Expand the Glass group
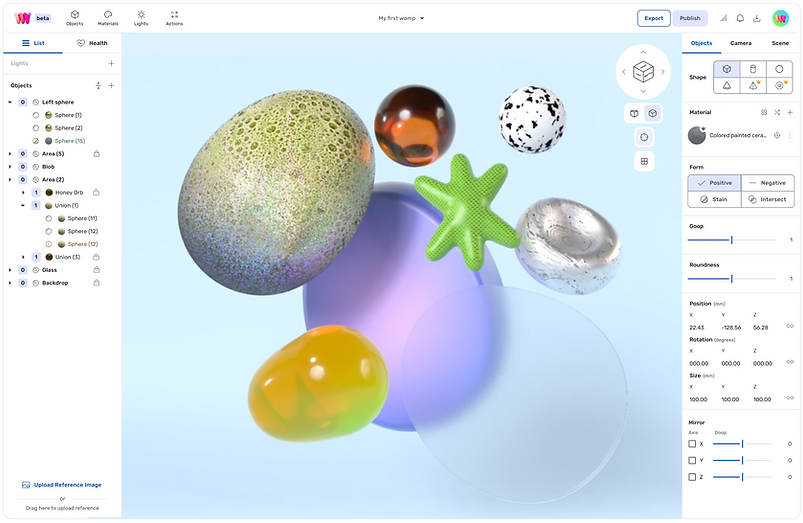The width and height of the screenshot is (803, 523). click(x=10, y=270)
